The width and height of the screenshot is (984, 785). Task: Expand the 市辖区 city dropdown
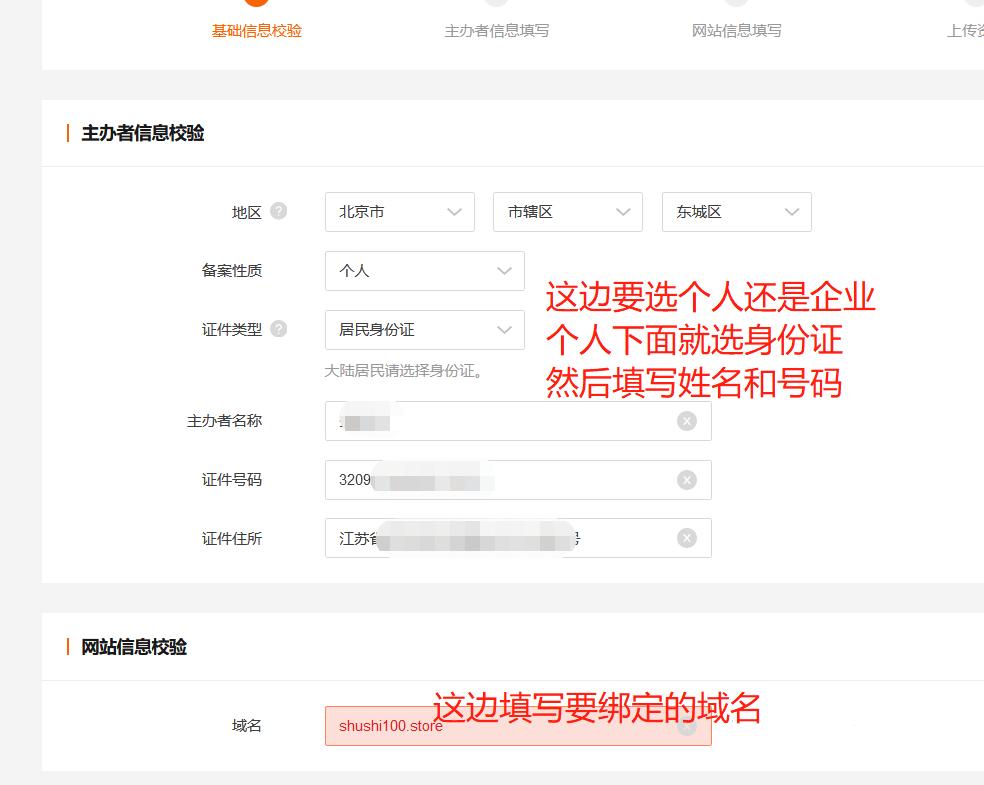567,211
